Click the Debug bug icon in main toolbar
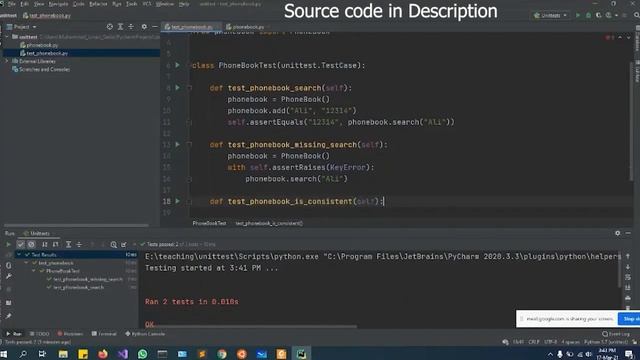Screen dimensions: 640x360 click(588, 15)
